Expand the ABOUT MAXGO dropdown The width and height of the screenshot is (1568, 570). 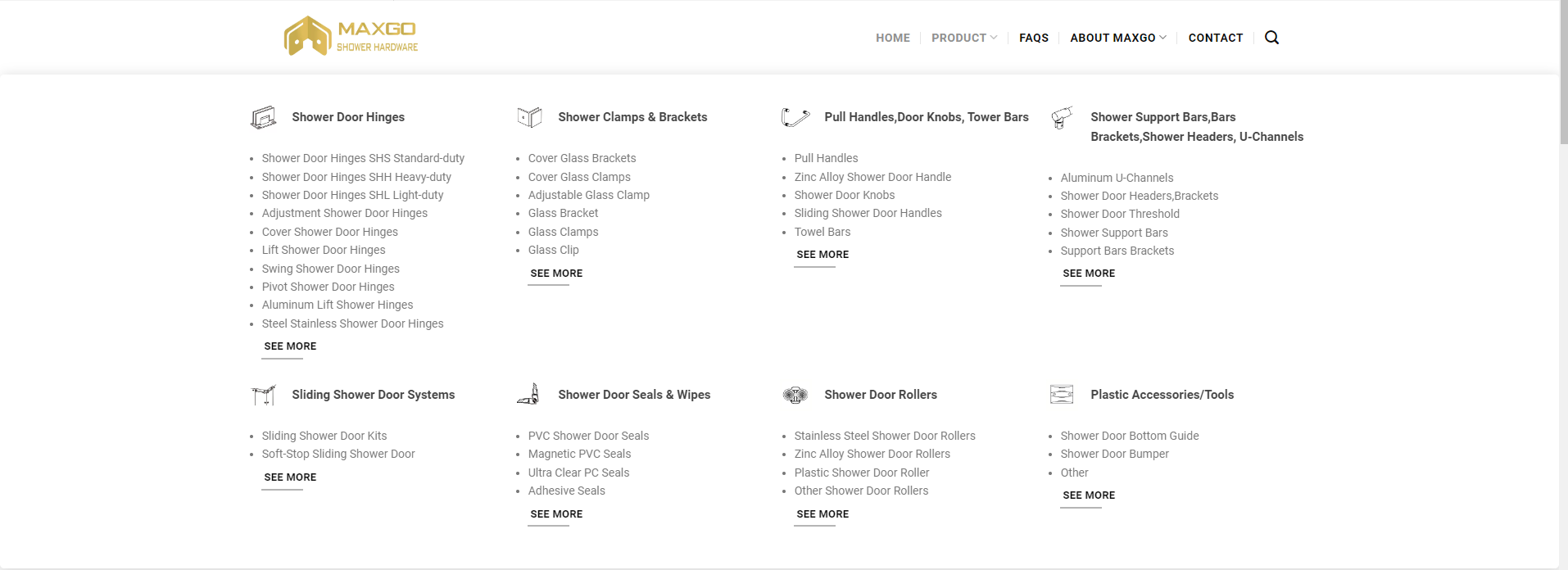1117,38
